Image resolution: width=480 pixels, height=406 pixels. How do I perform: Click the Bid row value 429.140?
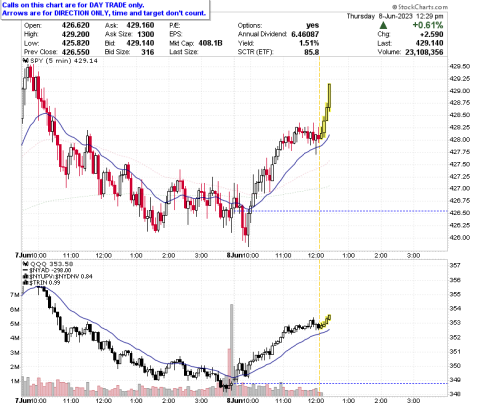point(140,43)
